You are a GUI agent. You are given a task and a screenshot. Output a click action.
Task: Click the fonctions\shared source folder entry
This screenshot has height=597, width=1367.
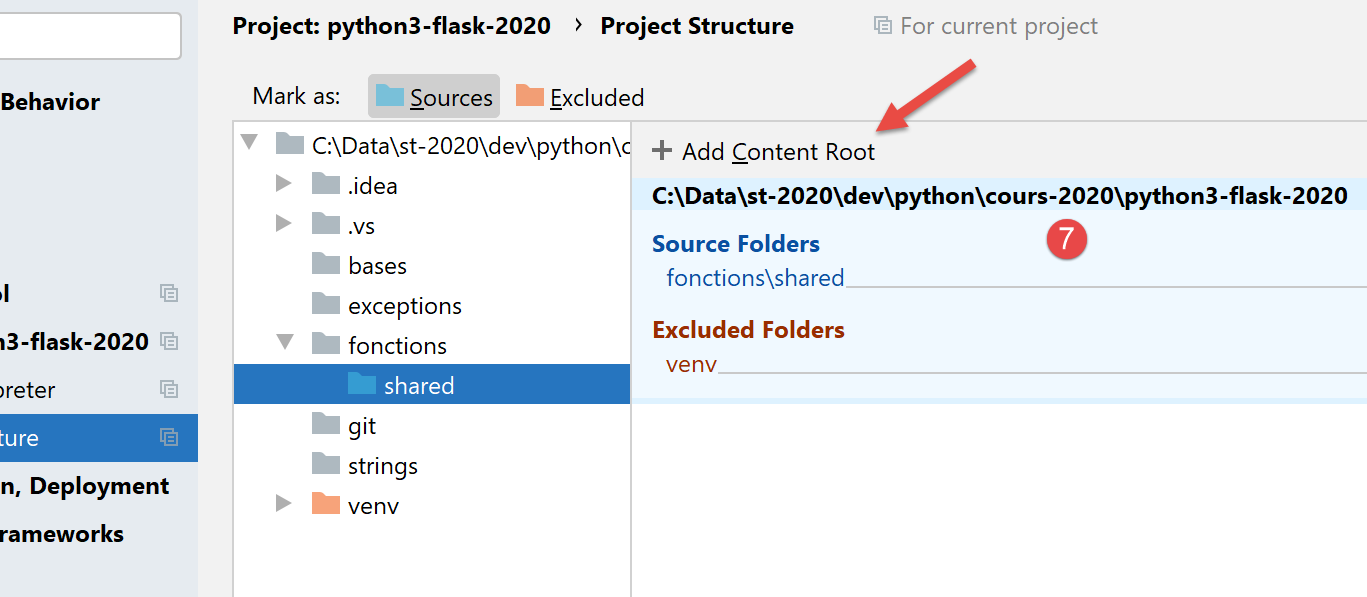pos(755,277)
